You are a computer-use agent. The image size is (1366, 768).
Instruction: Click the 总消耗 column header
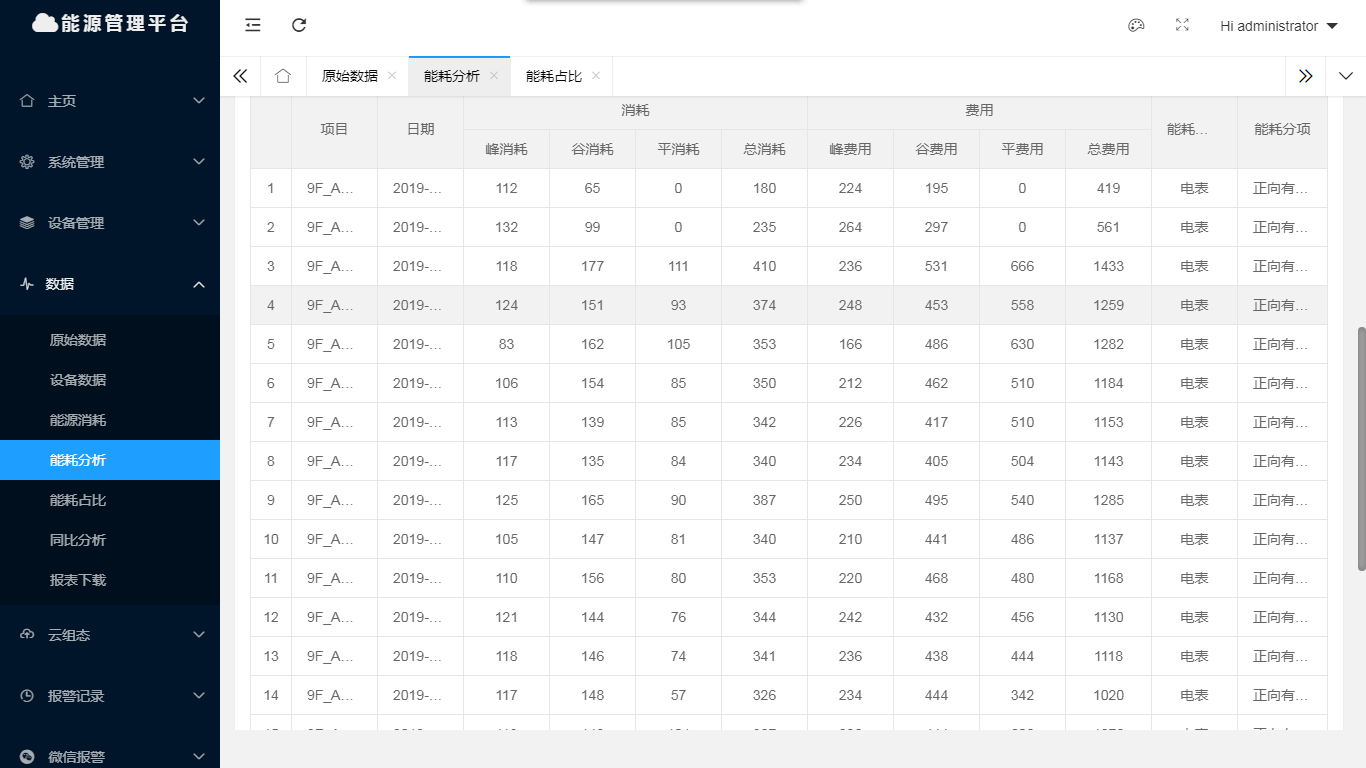point(764,149)
